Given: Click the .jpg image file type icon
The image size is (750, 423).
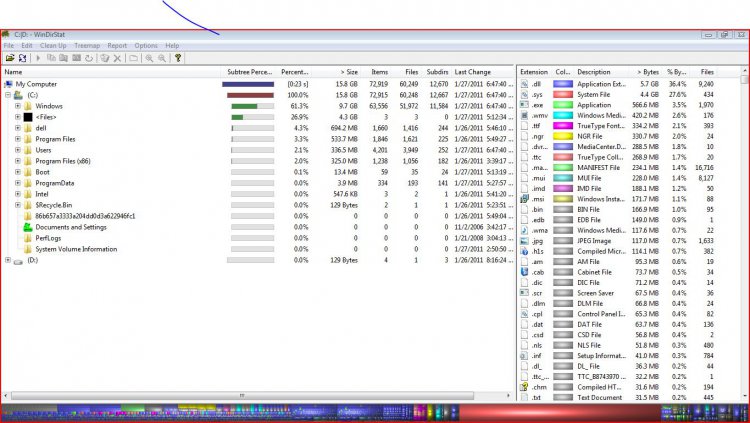Looking at the screenshot, I should 524,241.
